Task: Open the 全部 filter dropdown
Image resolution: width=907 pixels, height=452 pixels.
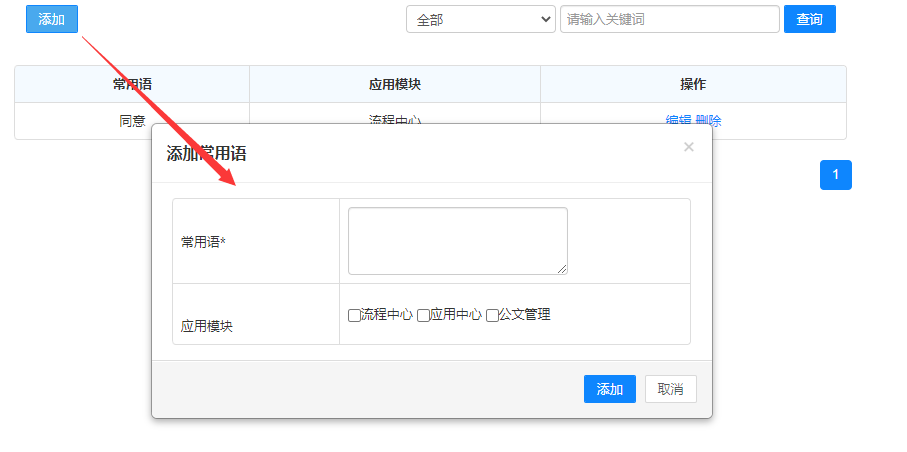Action: tap(480, 19)
